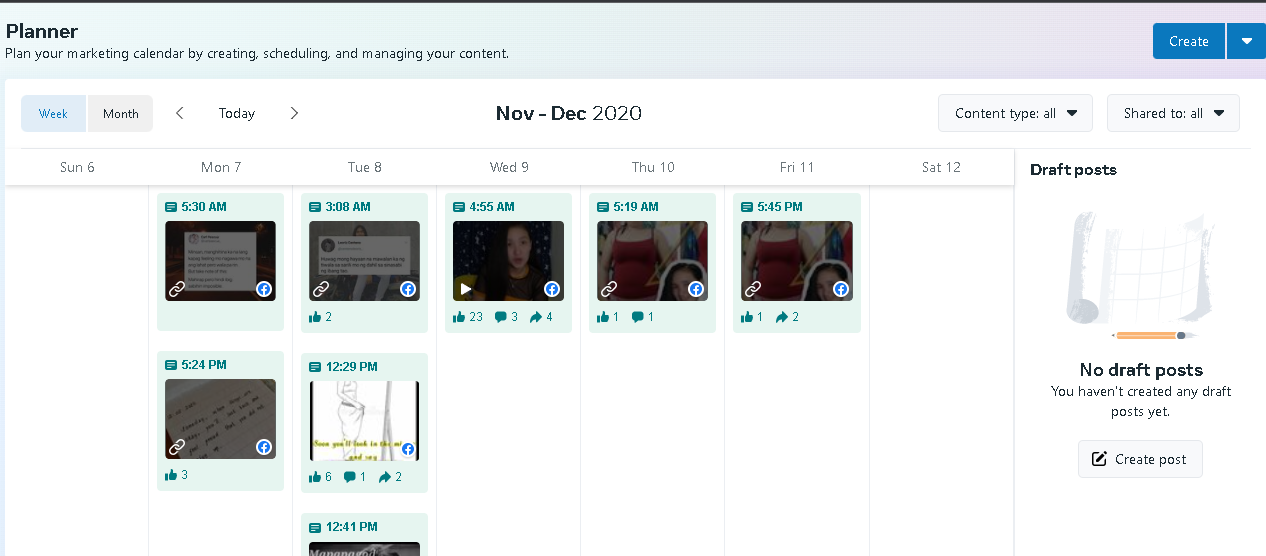The width and height of the screenshot is (1266, 556).
Task: Click Facebook icon on Mon 5:24 PM post
Action: (x=264, y=447)
